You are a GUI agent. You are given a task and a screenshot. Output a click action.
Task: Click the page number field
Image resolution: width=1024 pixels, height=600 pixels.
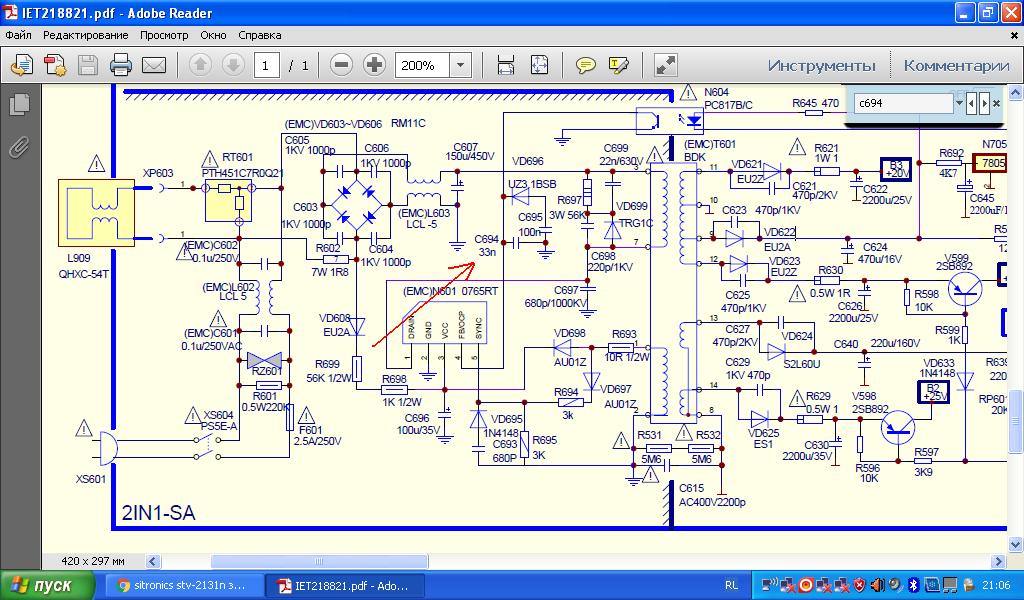[x=266, y=66]
